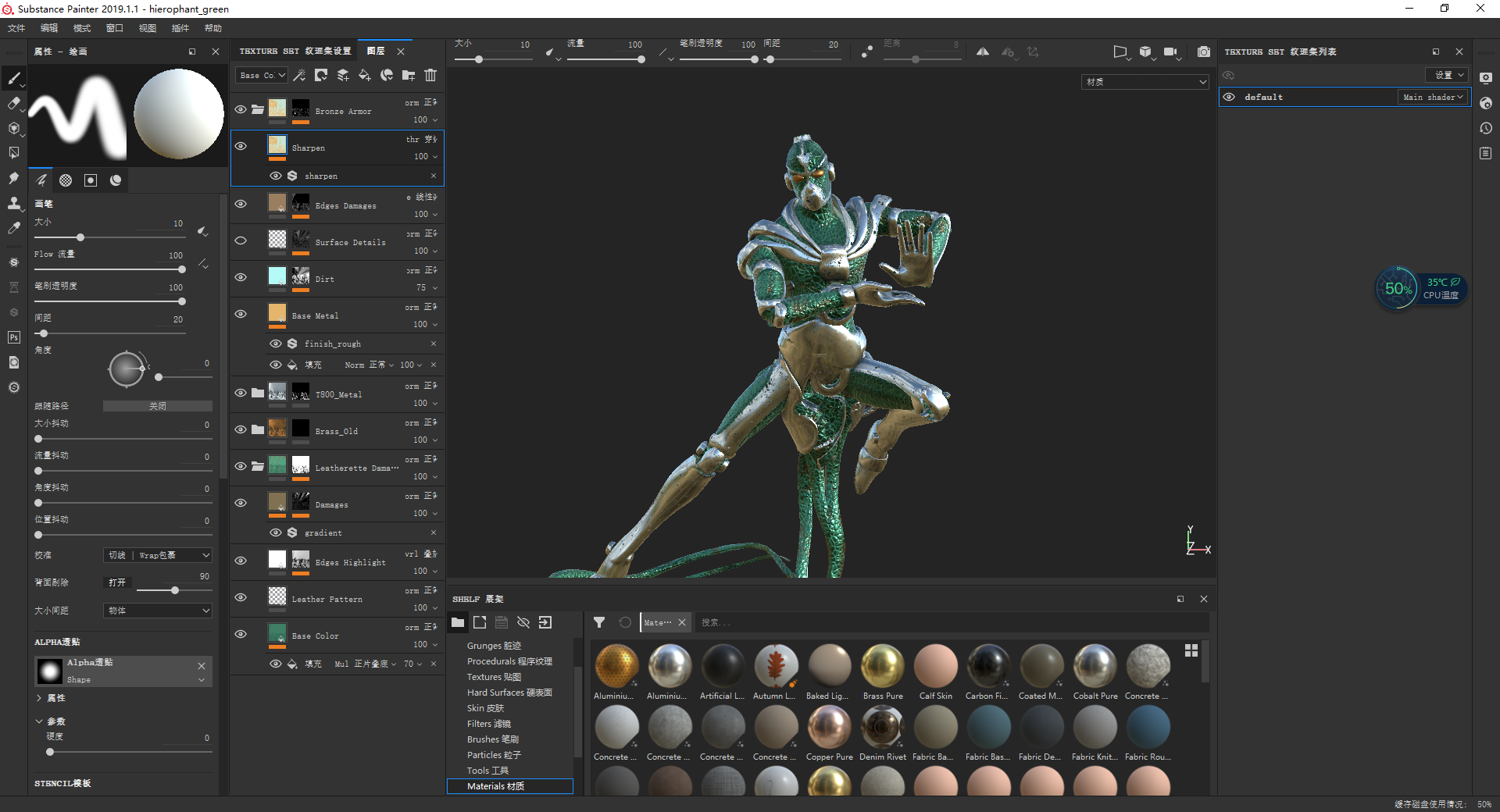Hide the Bronze Armor layer
1500x812 pixels.
coord(241,109)
